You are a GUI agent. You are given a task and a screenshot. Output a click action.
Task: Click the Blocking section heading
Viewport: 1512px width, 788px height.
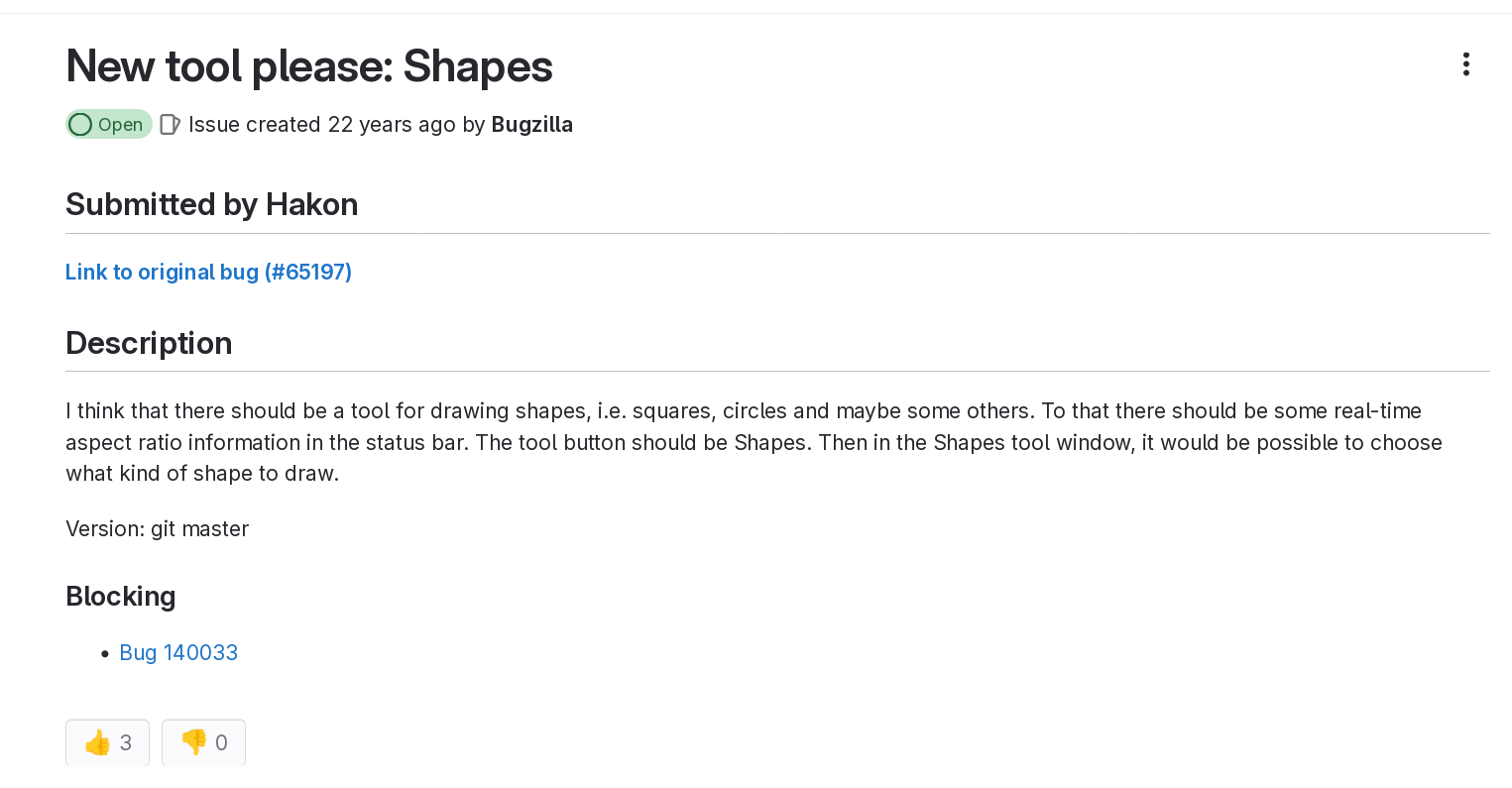coord(121,596)
